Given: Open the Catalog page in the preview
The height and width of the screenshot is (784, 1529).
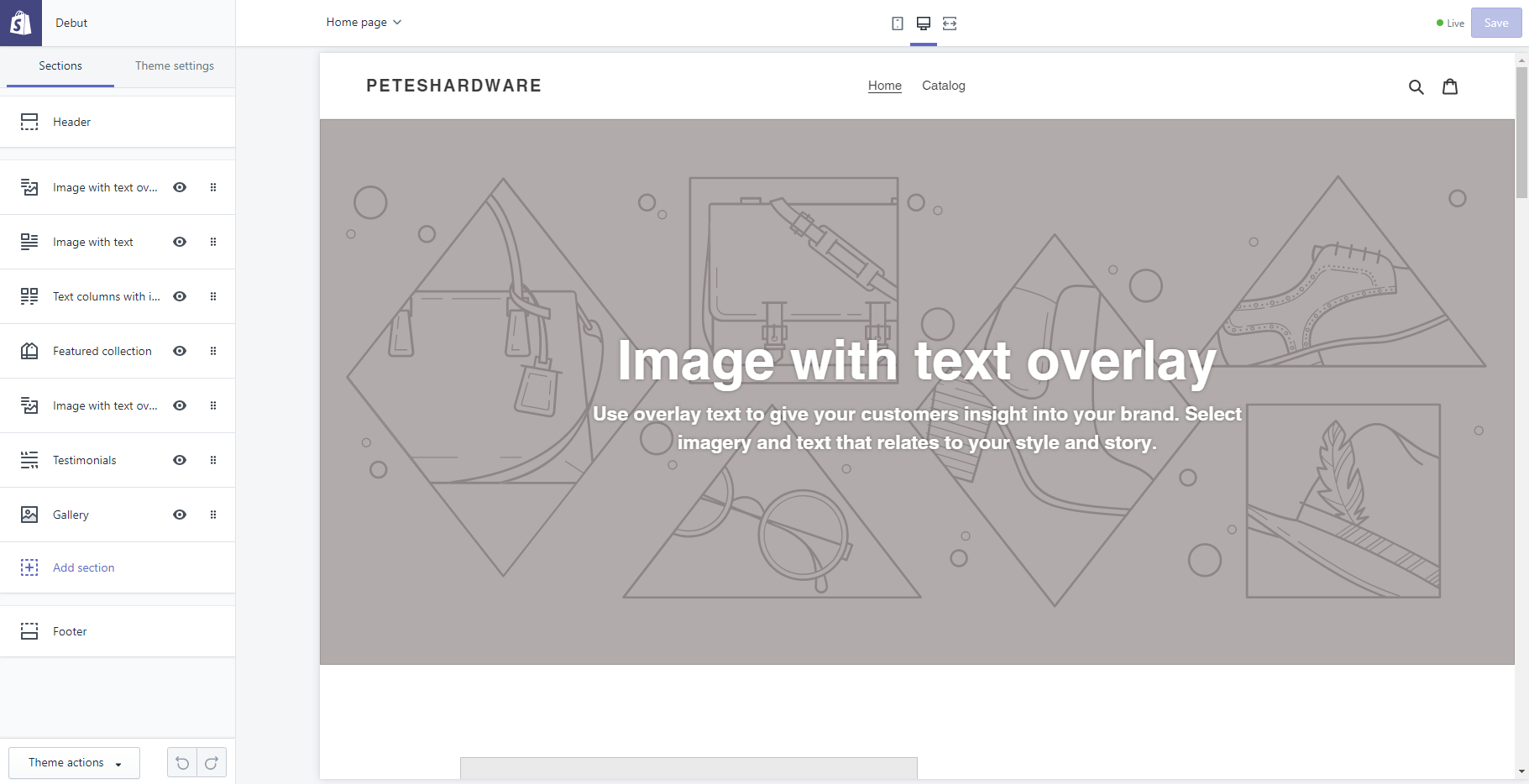Looking at the screenshot, I should point(943,86).
